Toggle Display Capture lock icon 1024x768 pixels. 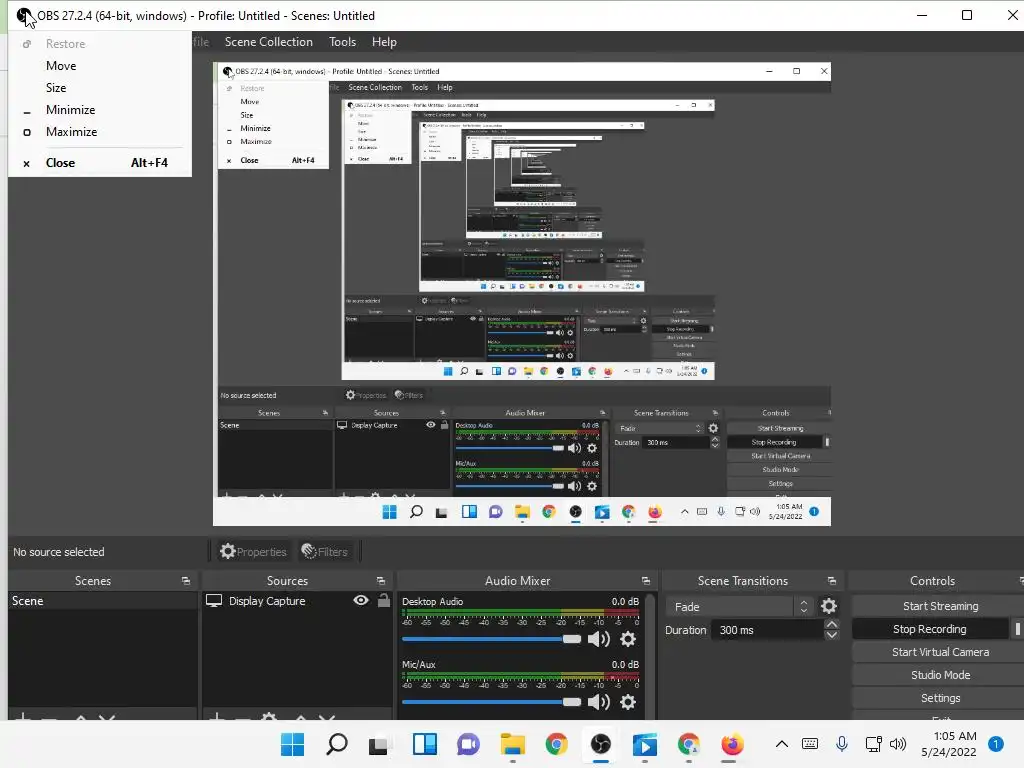coord(384,600)
